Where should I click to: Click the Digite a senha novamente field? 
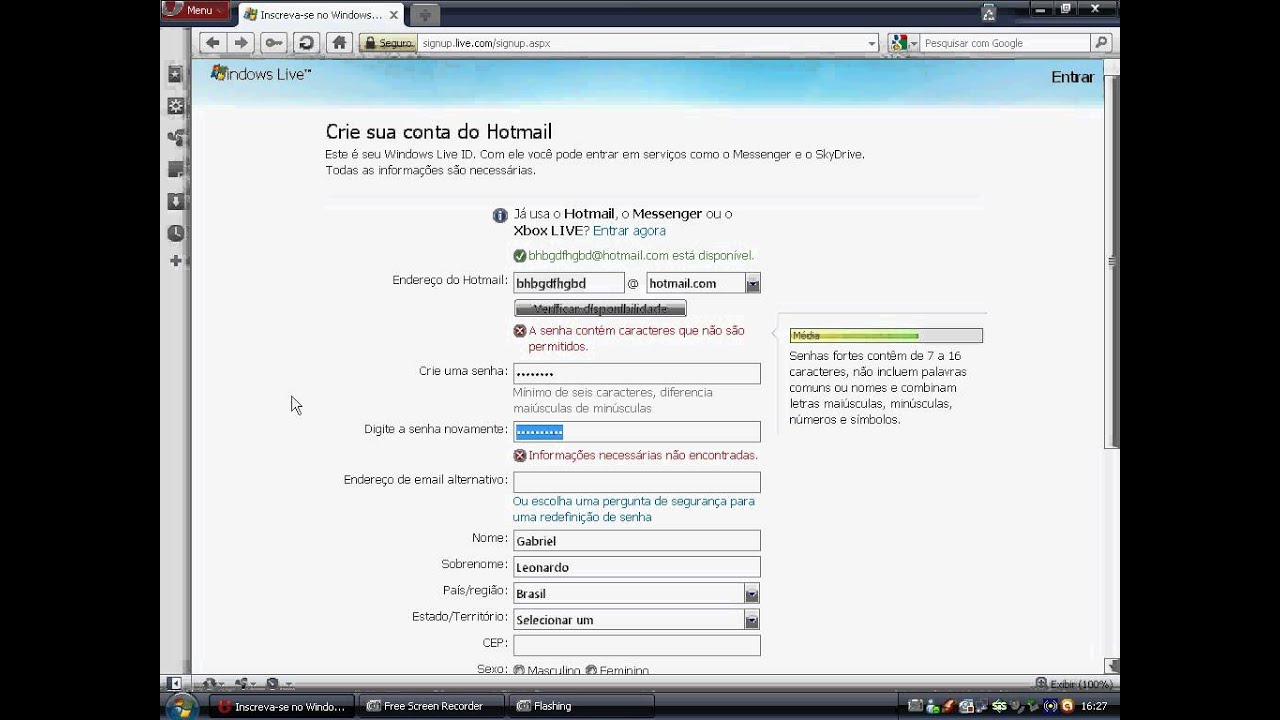637,432
